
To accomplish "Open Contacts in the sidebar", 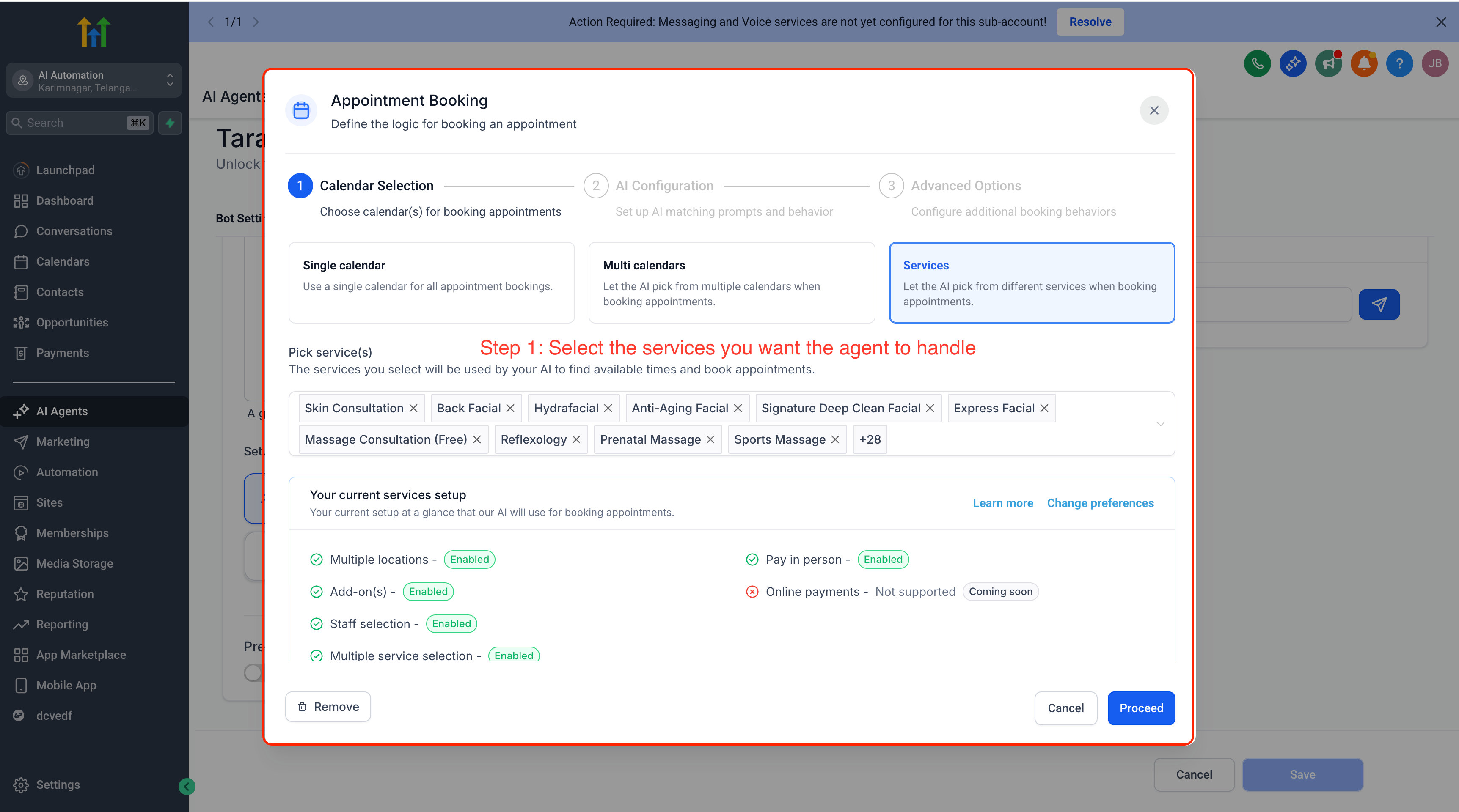I will point(94,292).
